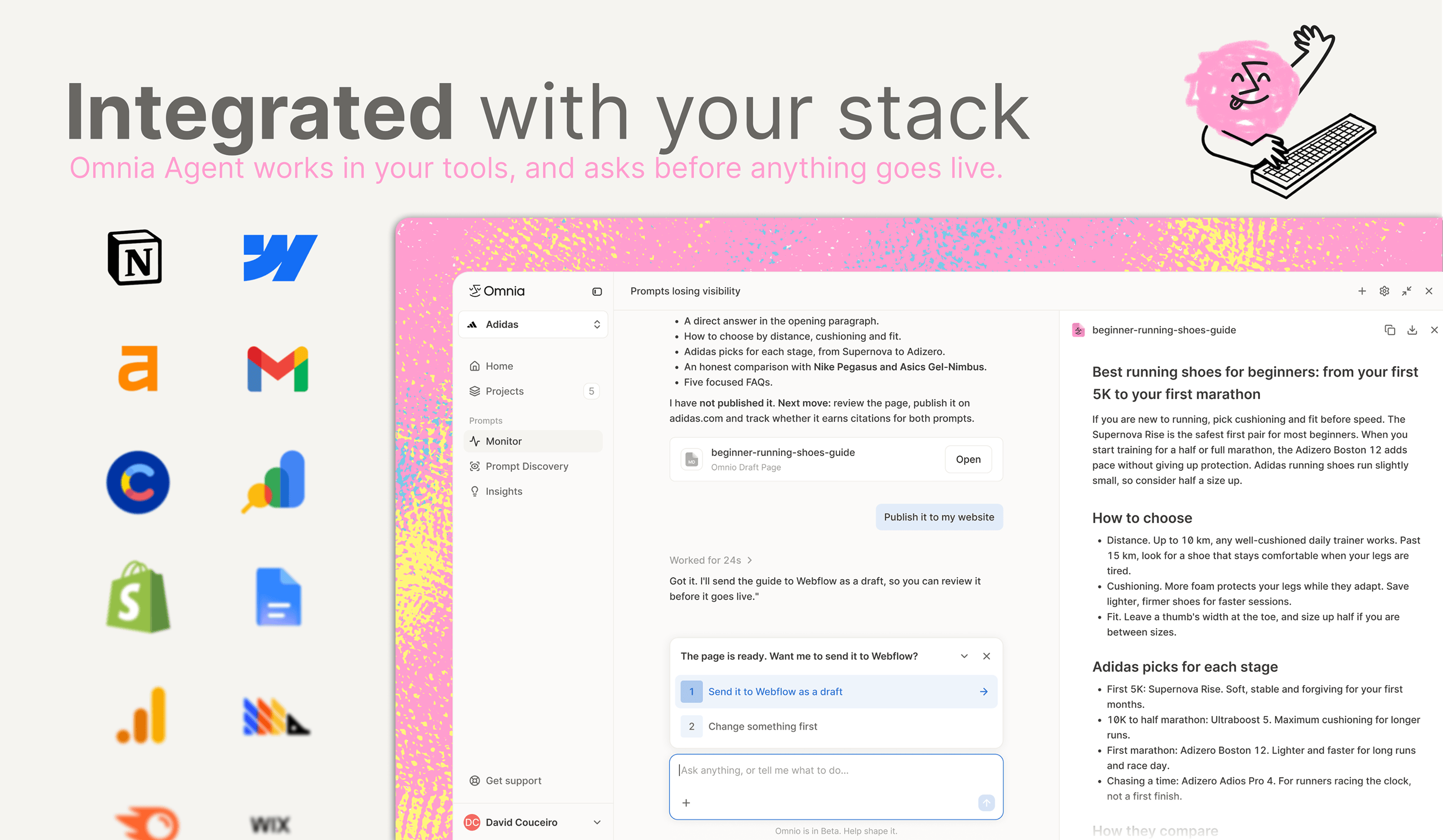1443x840 pixels.
Task: Dismiss the 'page is ready' question card
Action: [986, 656]
